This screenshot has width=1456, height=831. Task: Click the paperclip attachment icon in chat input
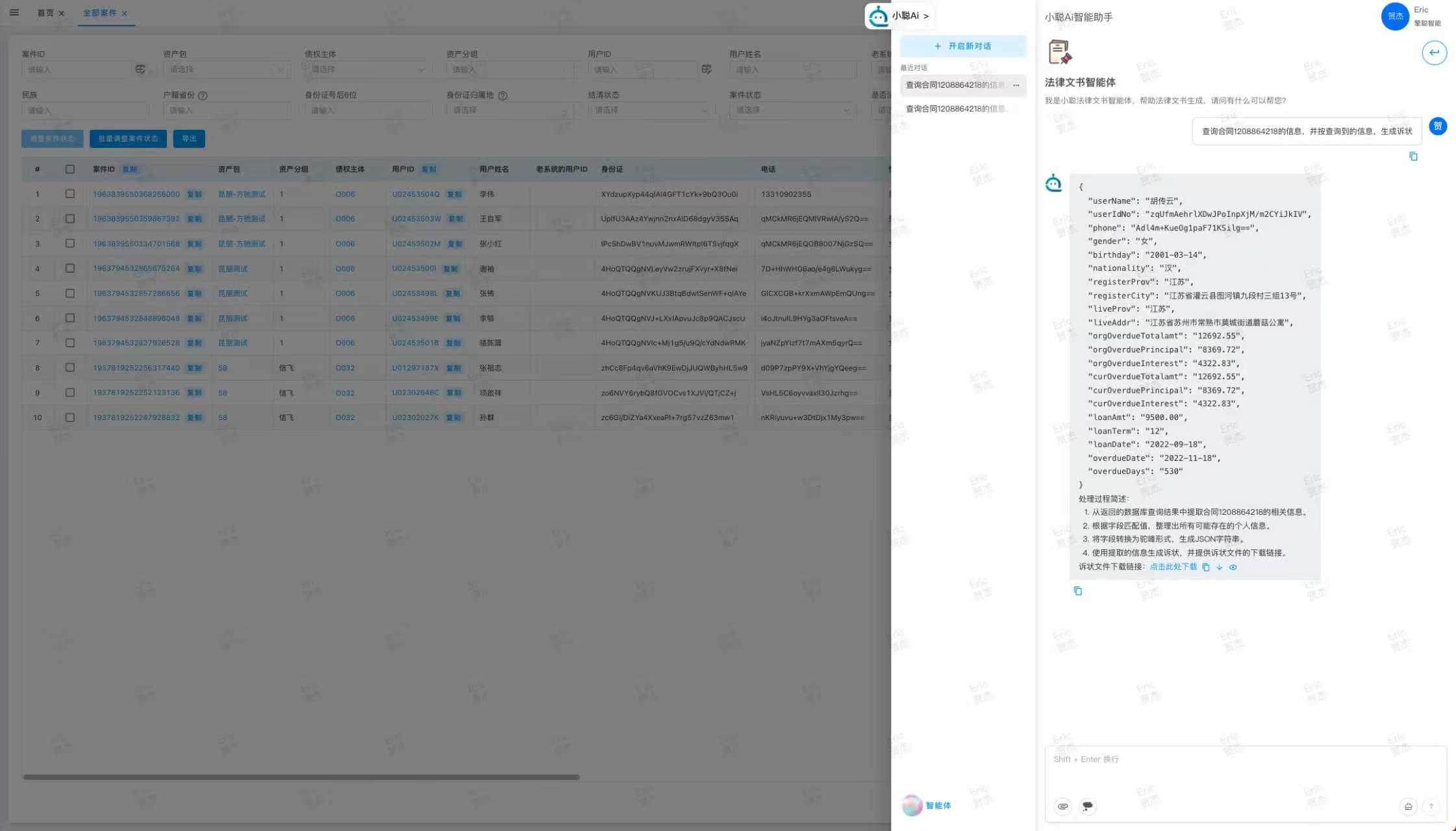(1062, 806)
